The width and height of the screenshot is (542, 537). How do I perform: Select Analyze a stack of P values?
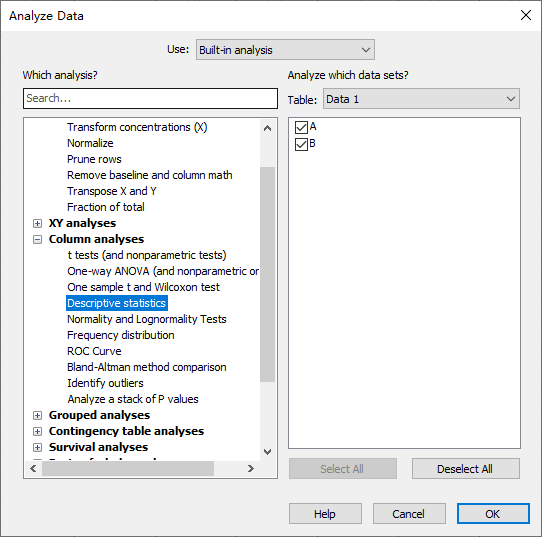point(133,399)
